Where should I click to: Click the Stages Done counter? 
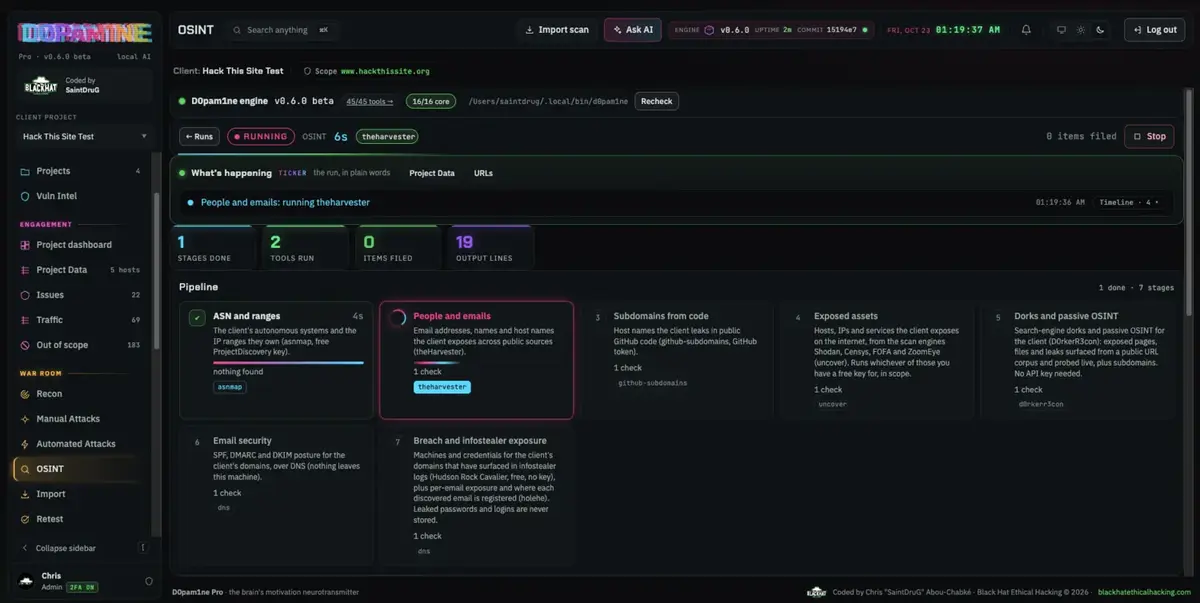[214, 249]
